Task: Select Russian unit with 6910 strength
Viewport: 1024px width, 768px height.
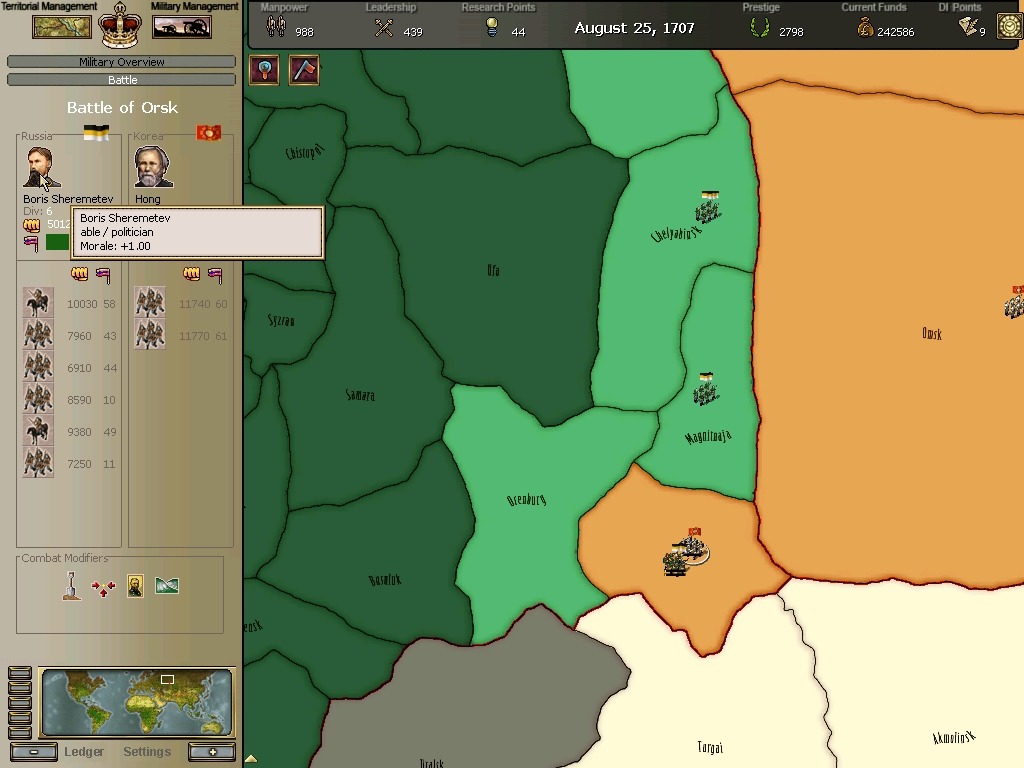Action: 38,367
